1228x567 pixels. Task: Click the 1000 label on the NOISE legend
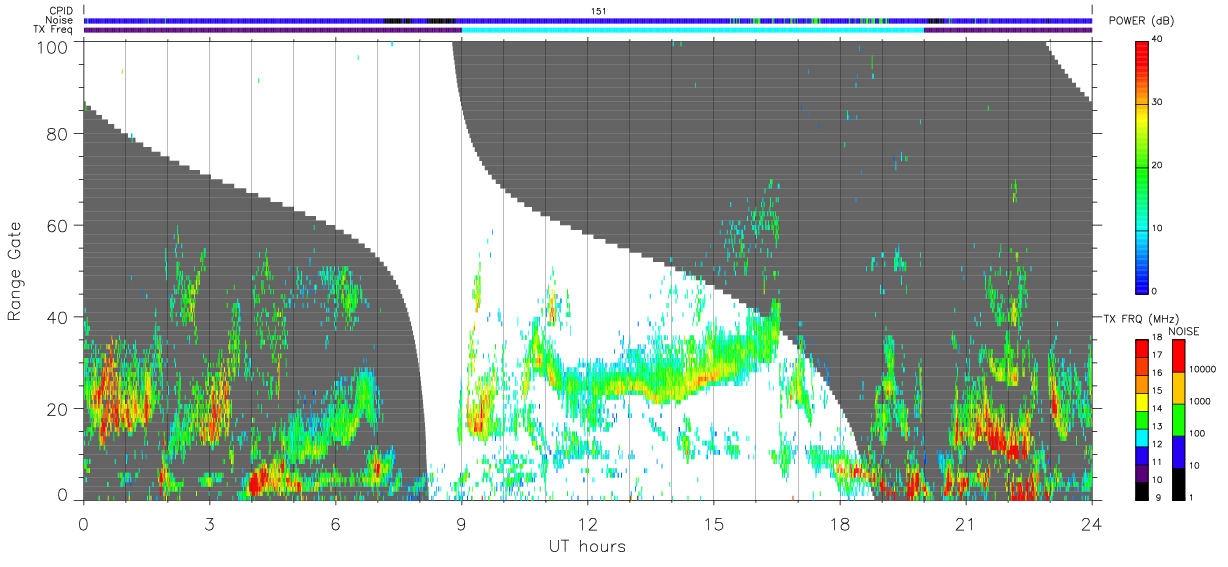1199,401
